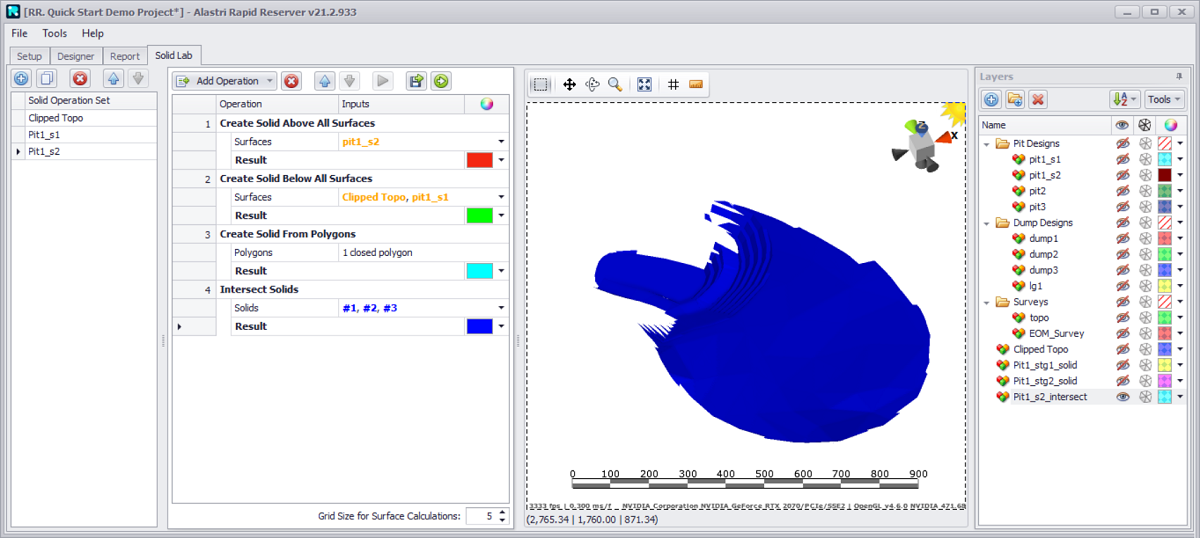Open the layer sort order dropdown

[1124, 99]
